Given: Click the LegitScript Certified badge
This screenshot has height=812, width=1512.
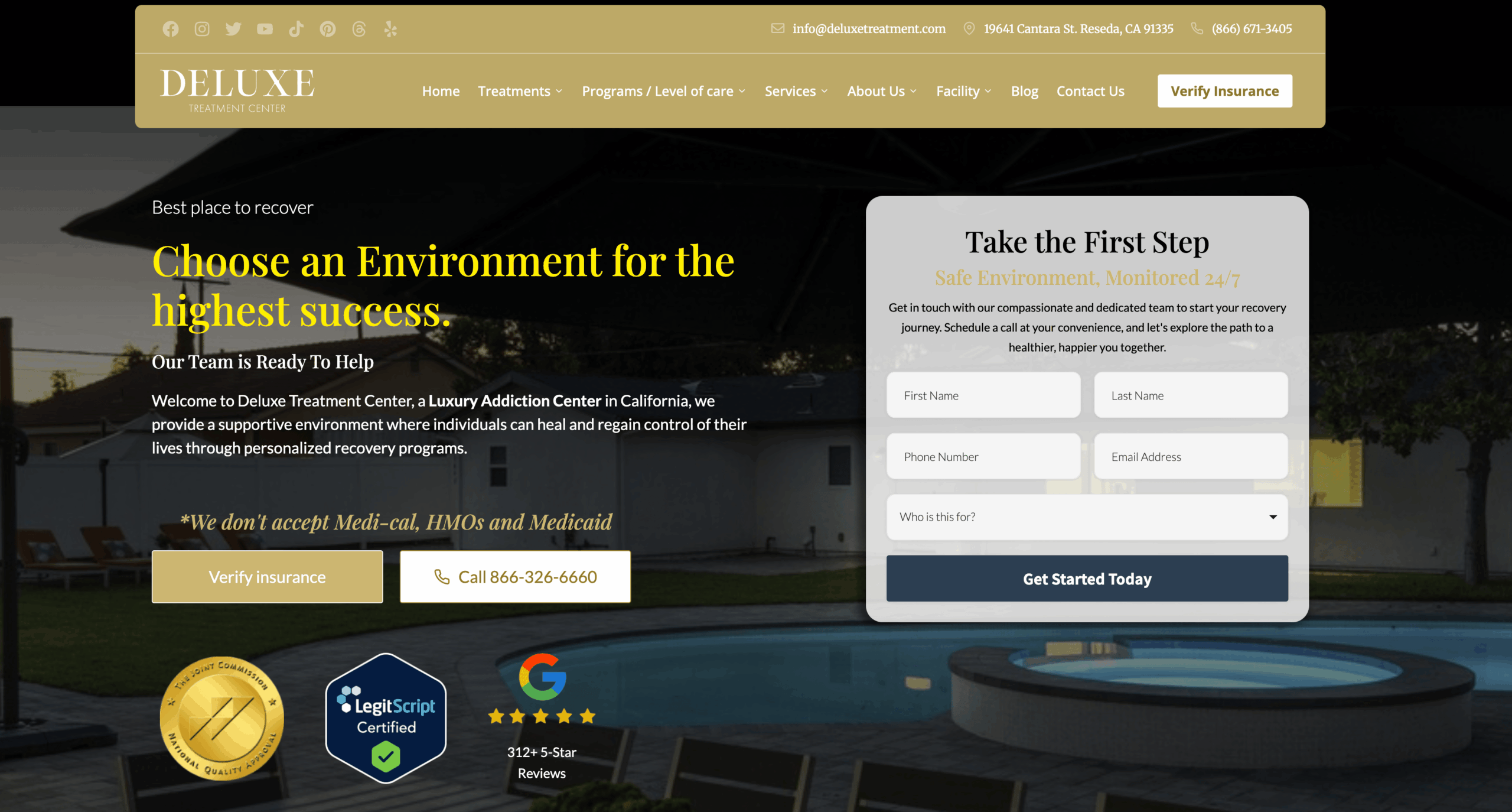Looking at the screenshot, I should 386,718.
